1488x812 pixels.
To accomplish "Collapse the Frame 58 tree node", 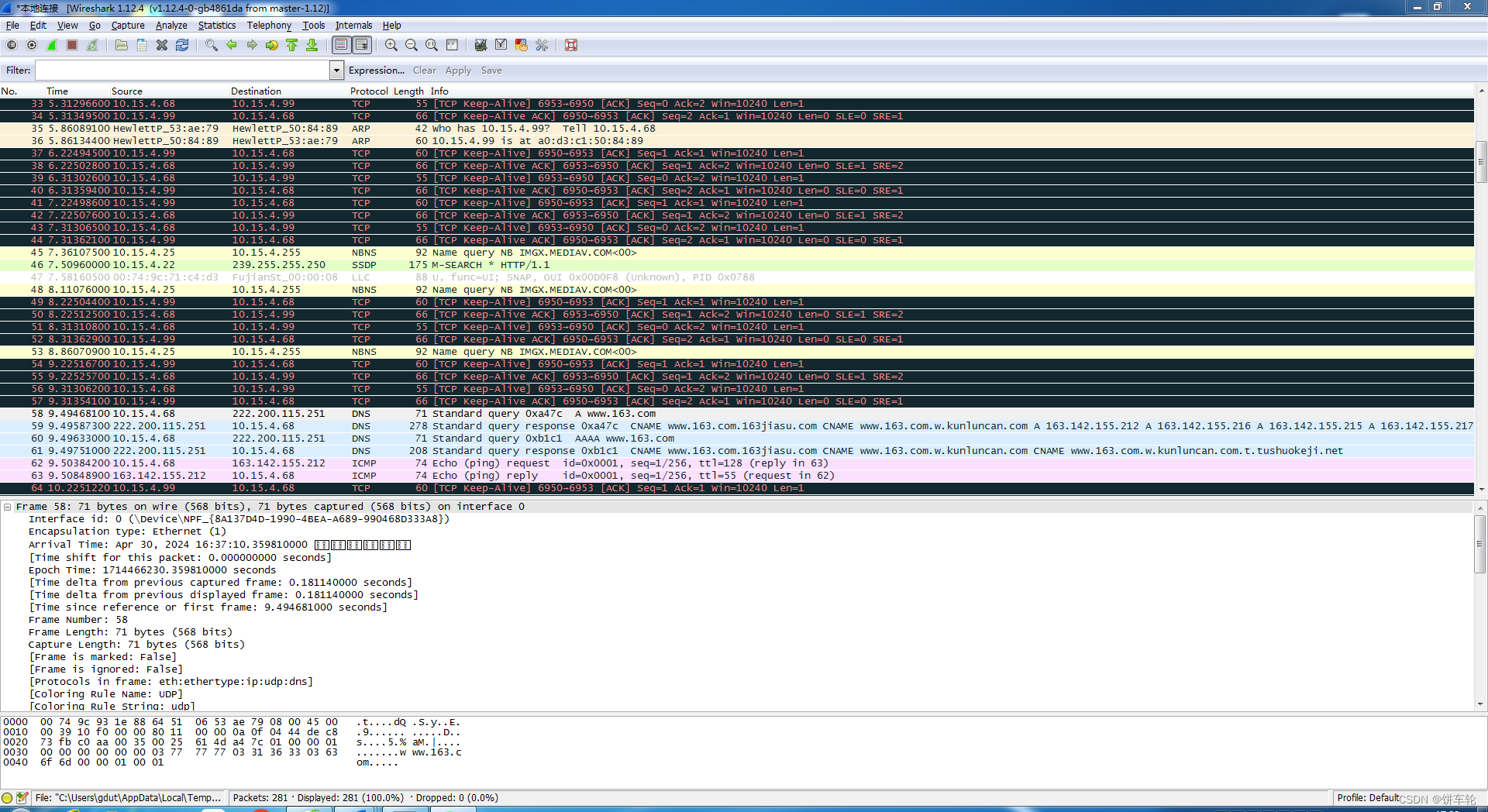I will [7, 507].
